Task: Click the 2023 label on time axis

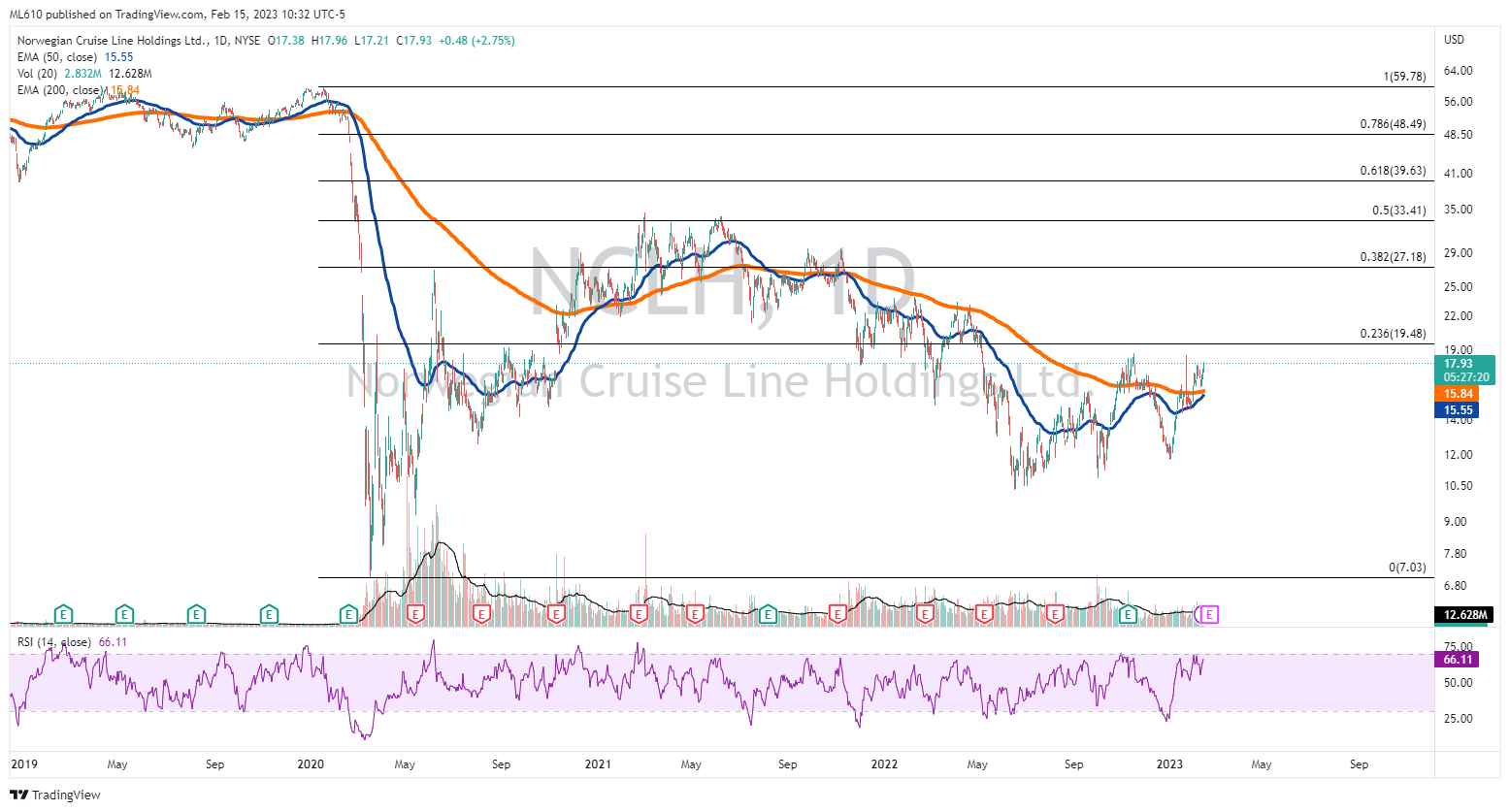Action: (x=1169, y=764)
